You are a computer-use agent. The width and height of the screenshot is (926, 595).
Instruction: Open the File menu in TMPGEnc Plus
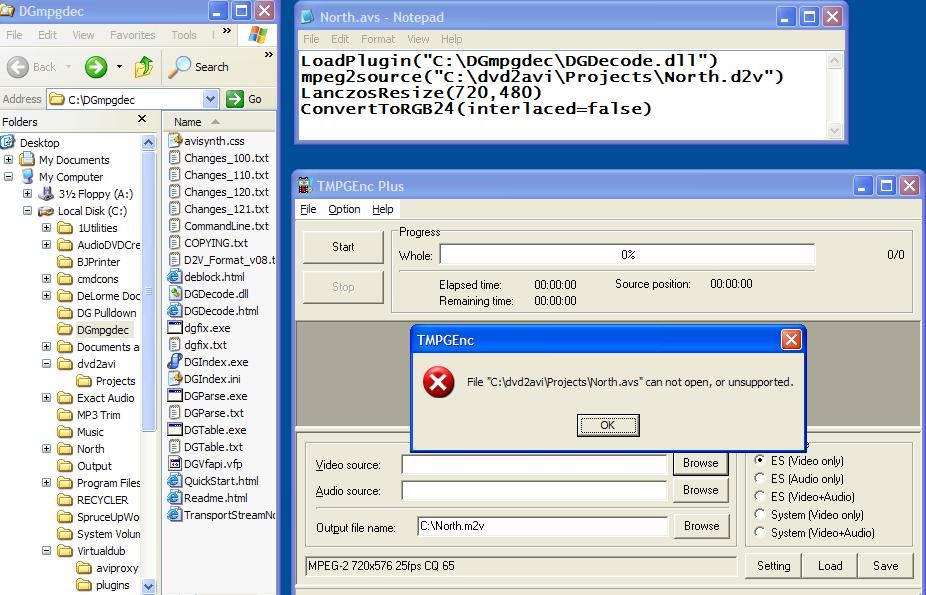click(x=308, y=209)
